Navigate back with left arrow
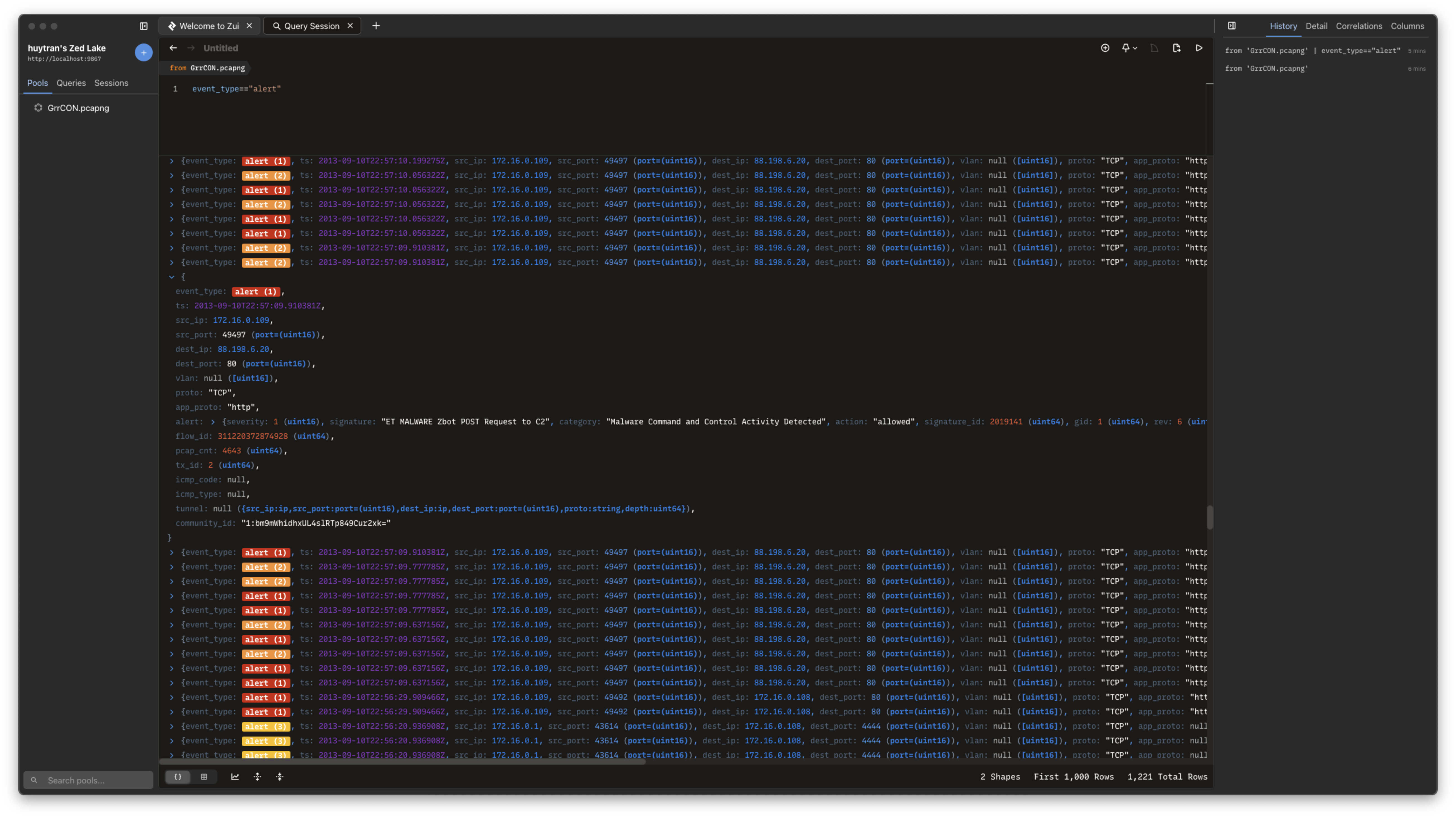Screen dimensions: 1456x818 174,48
